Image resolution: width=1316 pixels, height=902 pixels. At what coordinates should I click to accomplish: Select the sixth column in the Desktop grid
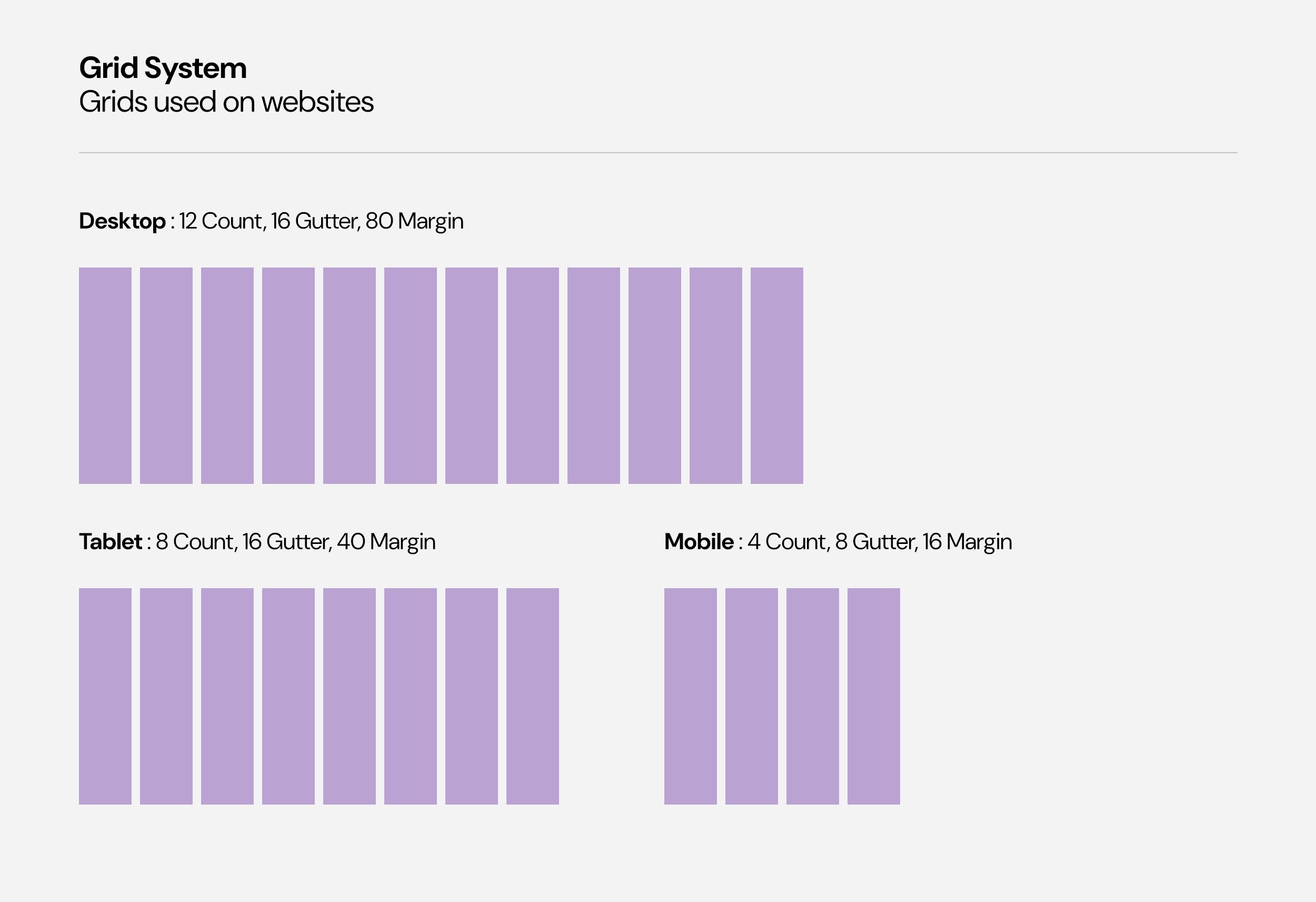[411, 375]
